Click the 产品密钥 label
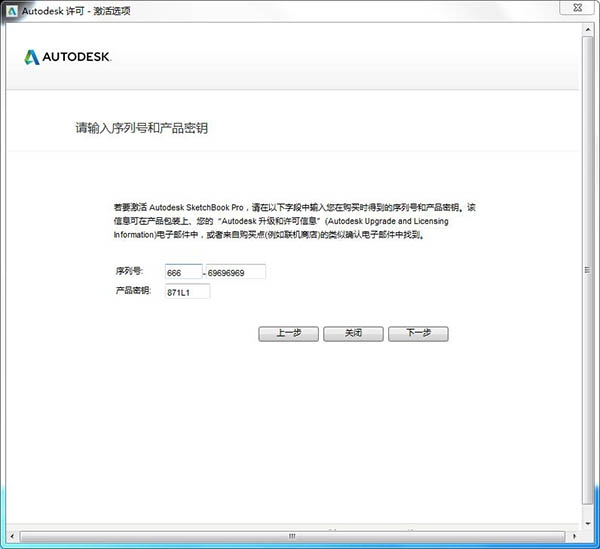Image resolution: width=600 pixels, height=549 pixels. (133, 291)
